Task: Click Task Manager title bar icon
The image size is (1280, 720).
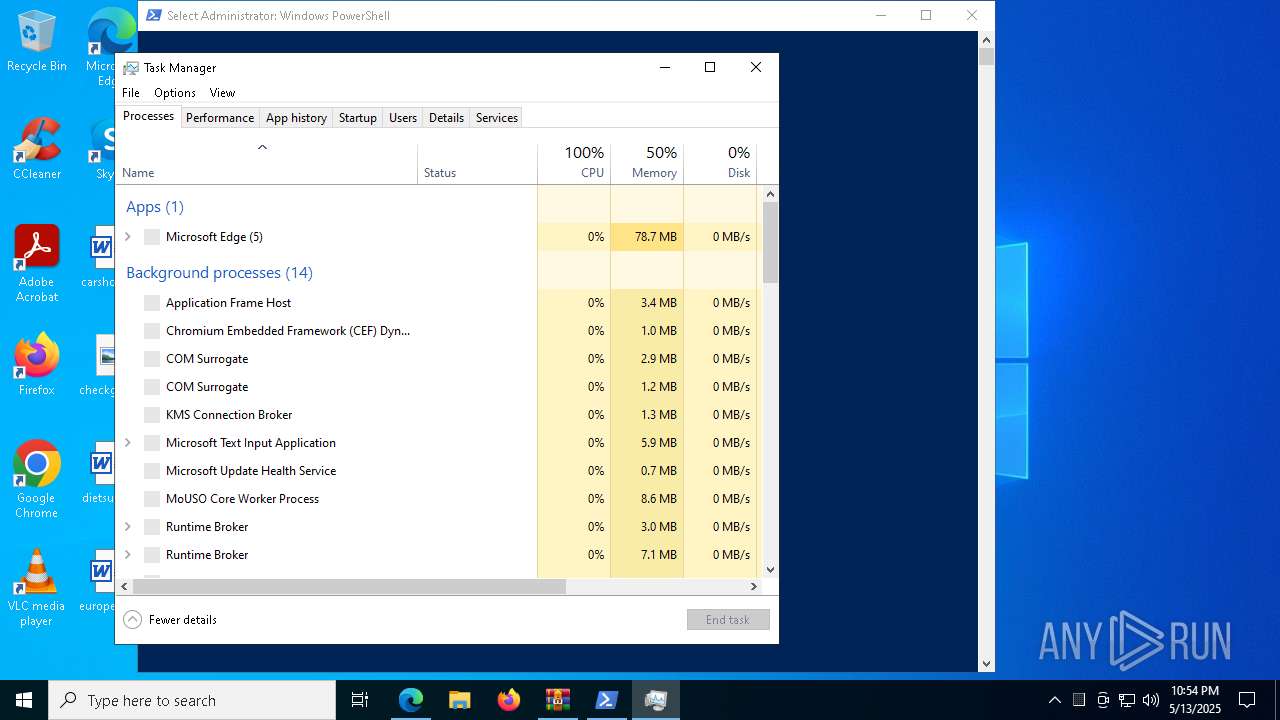Action: point(131,68)
